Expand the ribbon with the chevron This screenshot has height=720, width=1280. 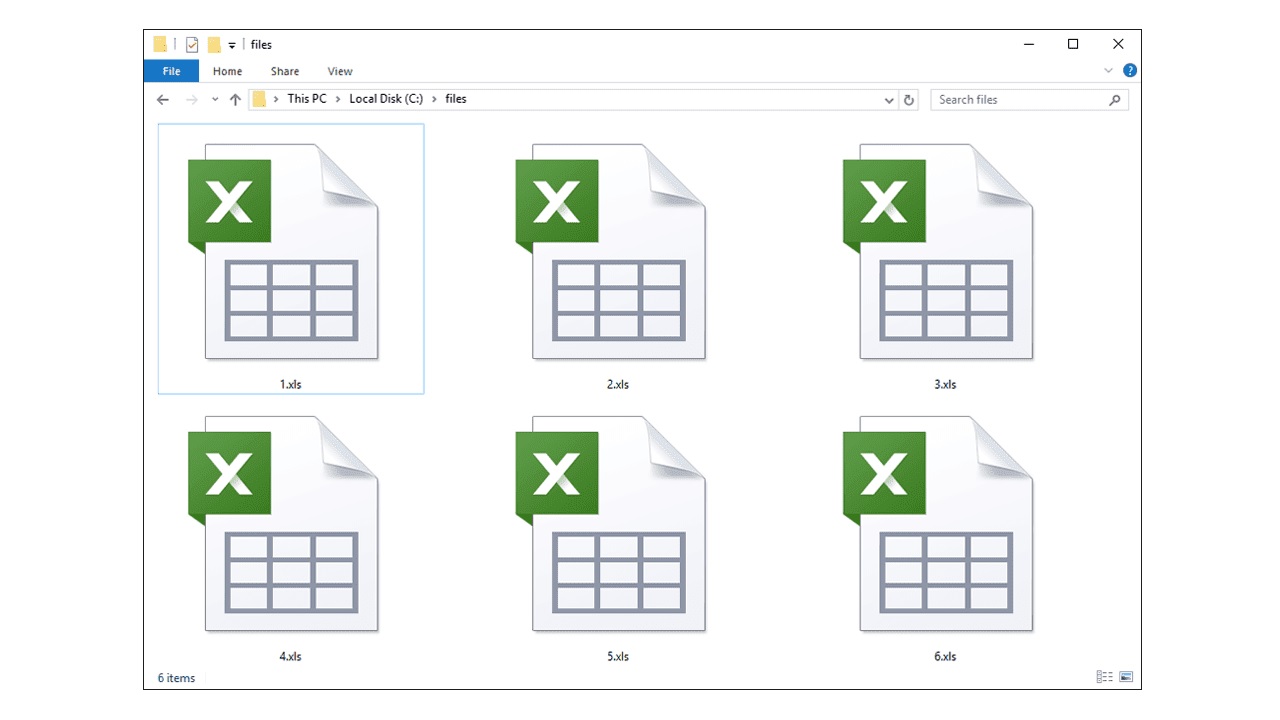click(1108, 71)
